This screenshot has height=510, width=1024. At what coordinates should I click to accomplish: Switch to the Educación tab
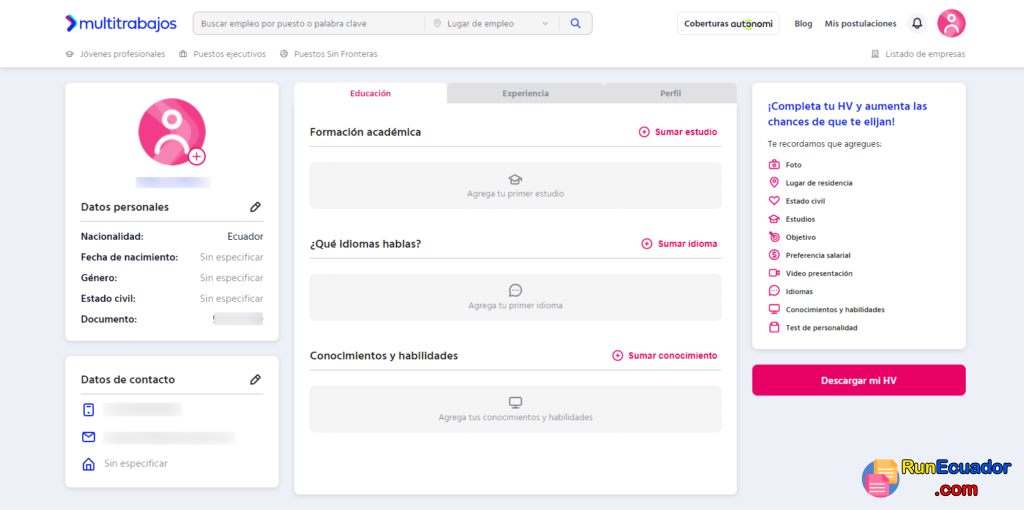point(370,93)
